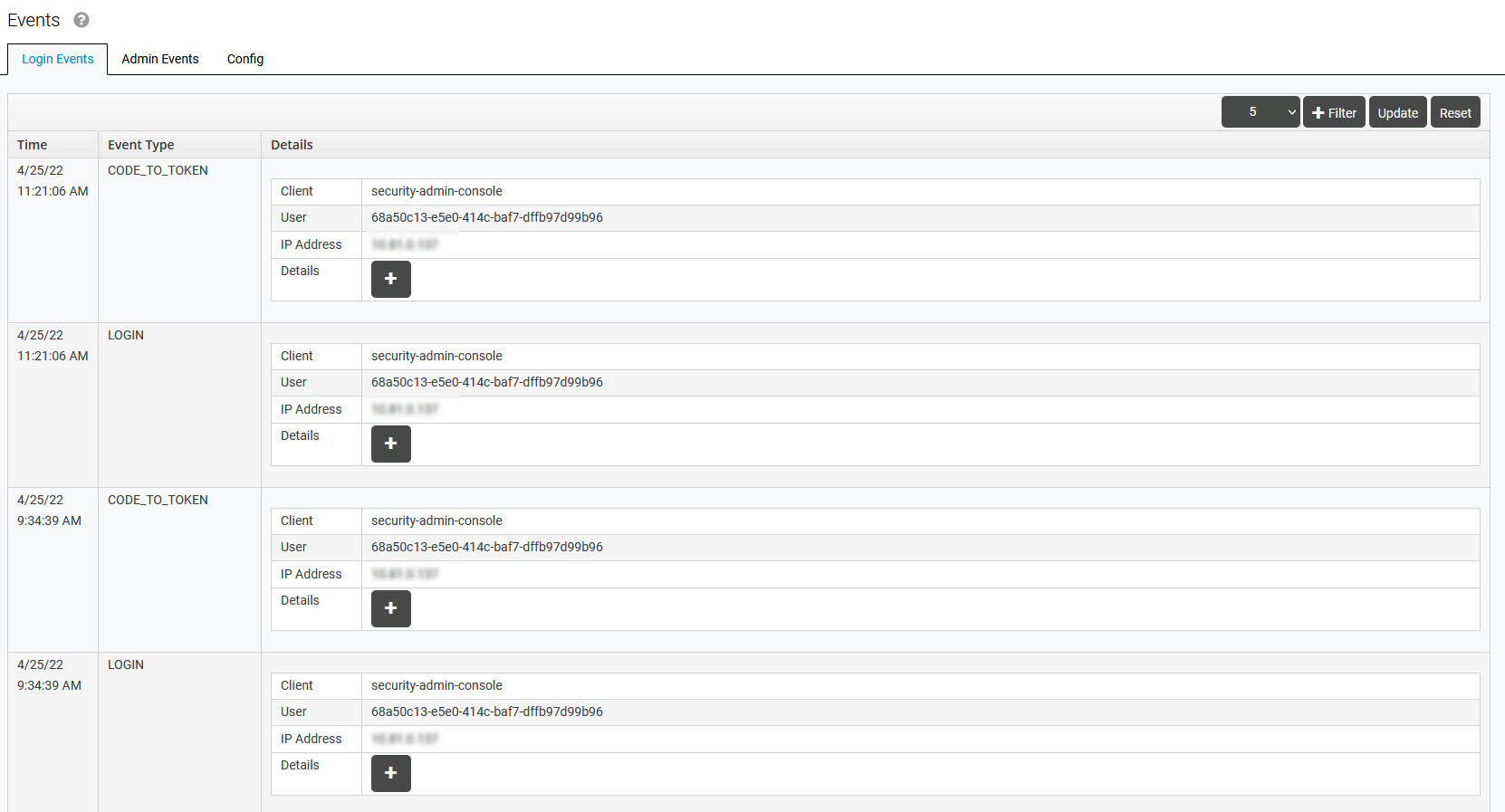
Task: Click the Details column header
Action: tap(292, 145)
